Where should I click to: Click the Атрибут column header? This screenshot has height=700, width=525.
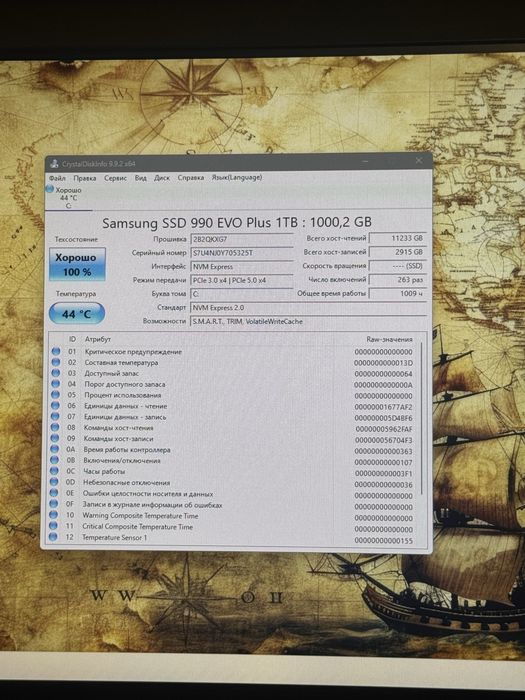pos(98,339)
